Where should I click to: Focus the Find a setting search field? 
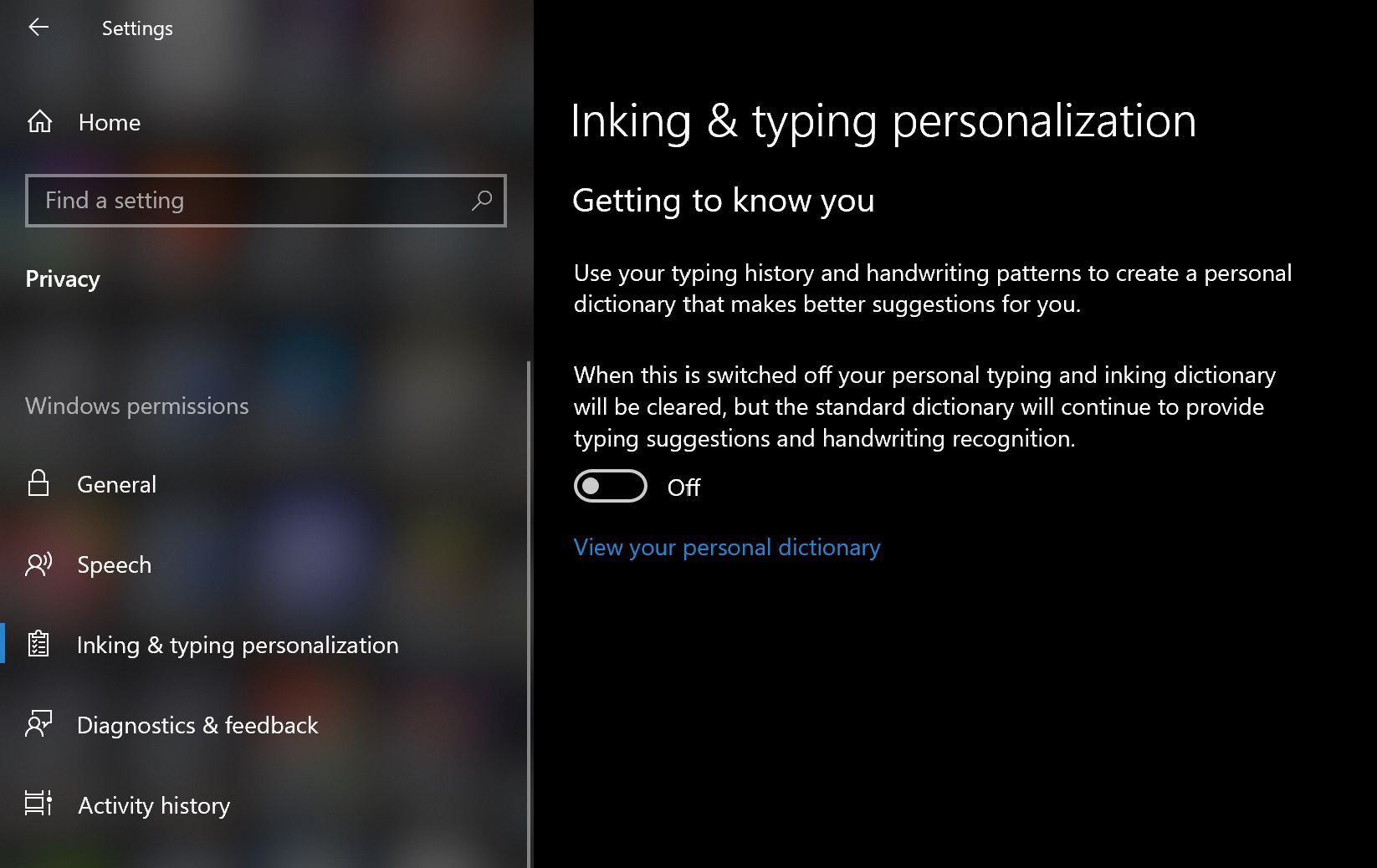coord(251,201)
